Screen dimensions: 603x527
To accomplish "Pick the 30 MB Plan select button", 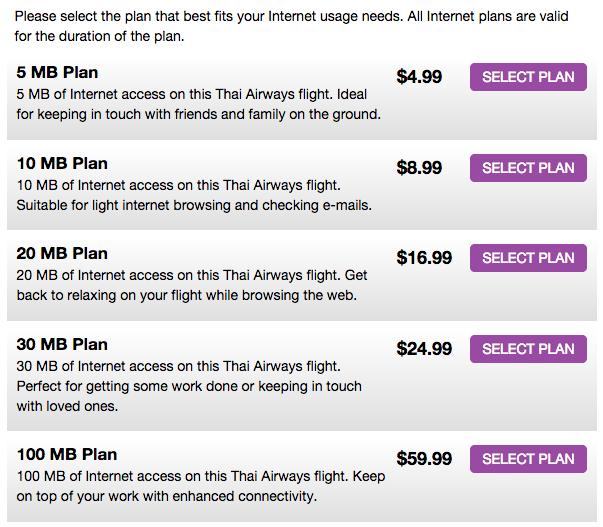I will (x=528, y=349).
